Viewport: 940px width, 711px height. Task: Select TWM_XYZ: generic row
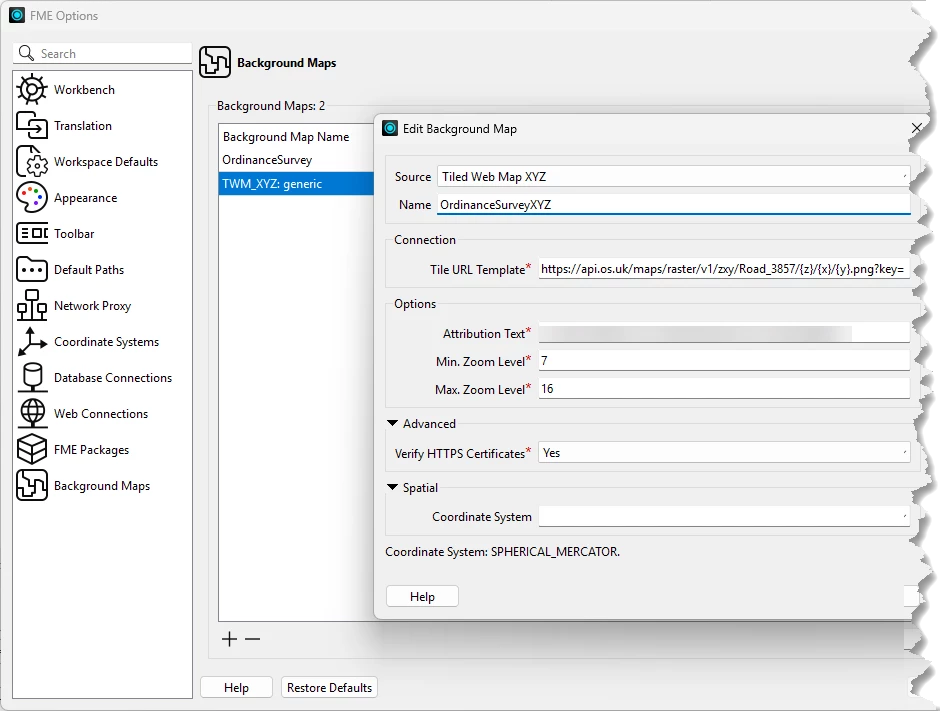(x=296, y=183)
